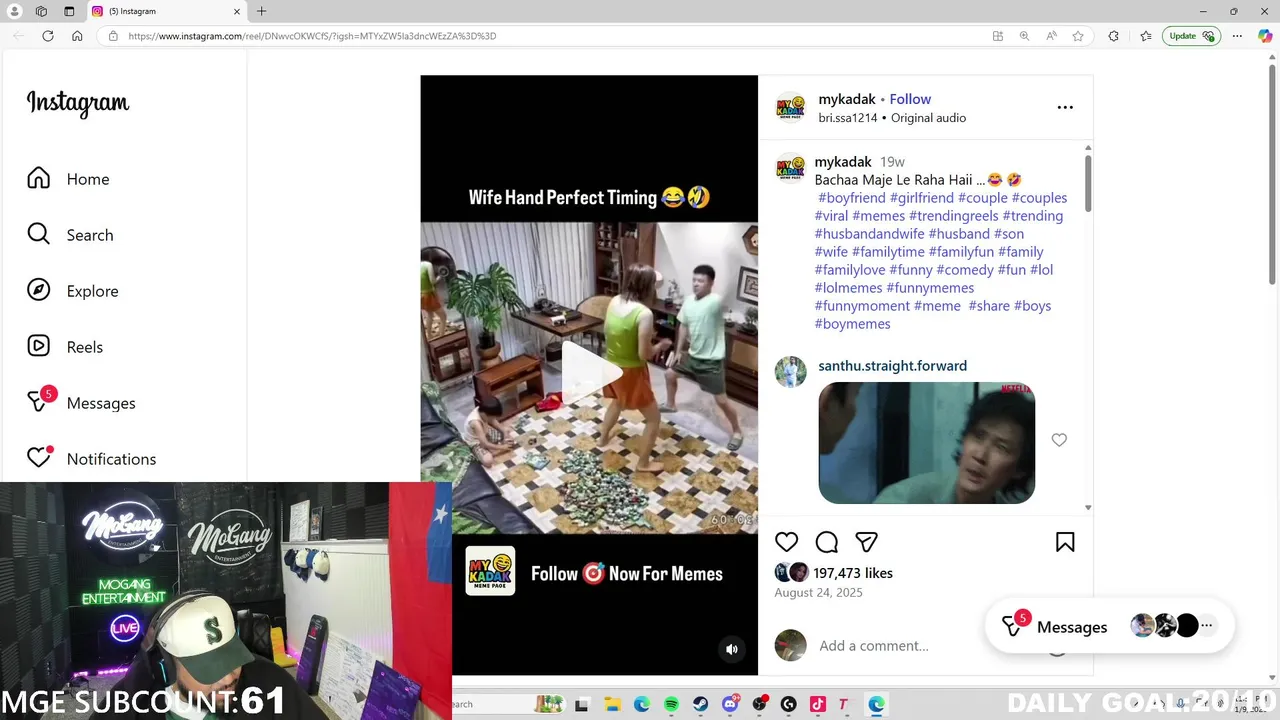Click the Search magnifier in sidebar
Image resolution: width=1280 pixels, height=720 pixels.
38,234
